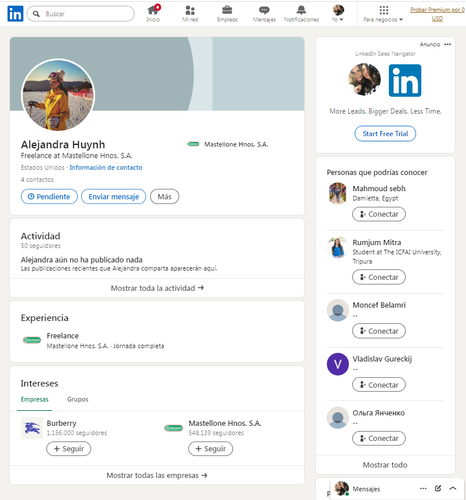
Task: Open the ad options ellipsis
Action: tap(448, 44)
